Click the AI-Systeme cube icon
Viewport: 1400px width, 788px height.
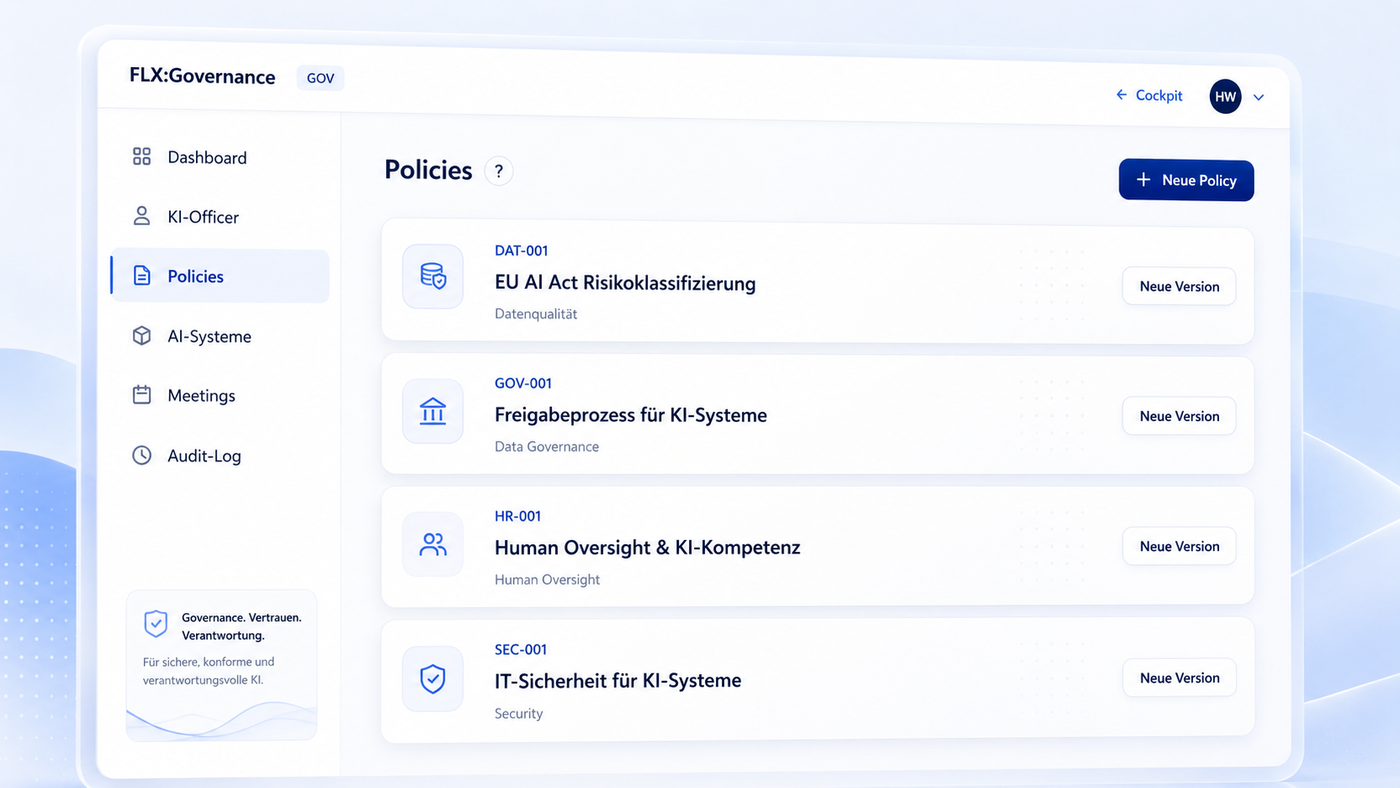pos(142,336)
